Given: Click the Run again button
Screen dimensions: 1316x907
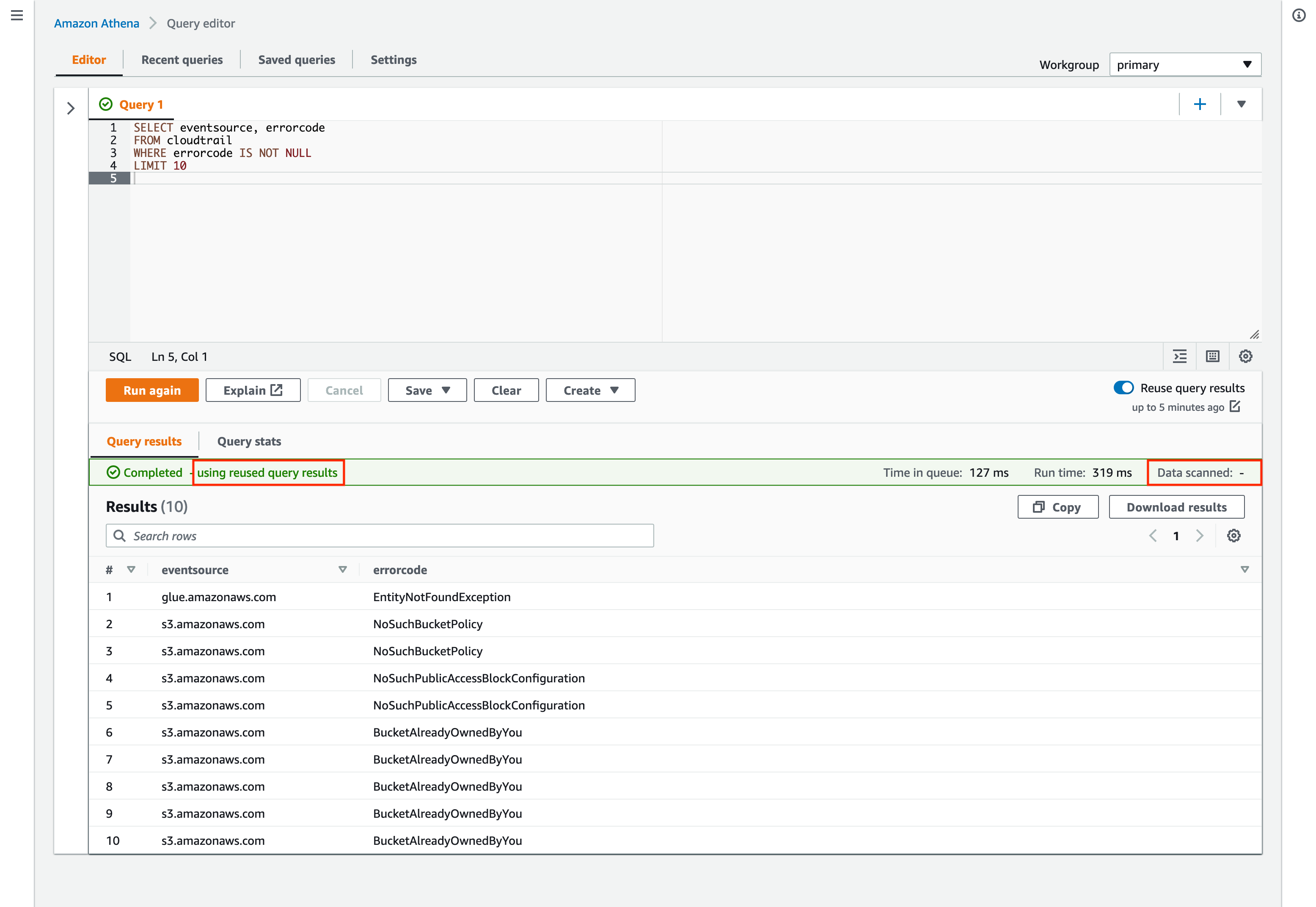Looking at the screenshot, I should pos(152,390).
